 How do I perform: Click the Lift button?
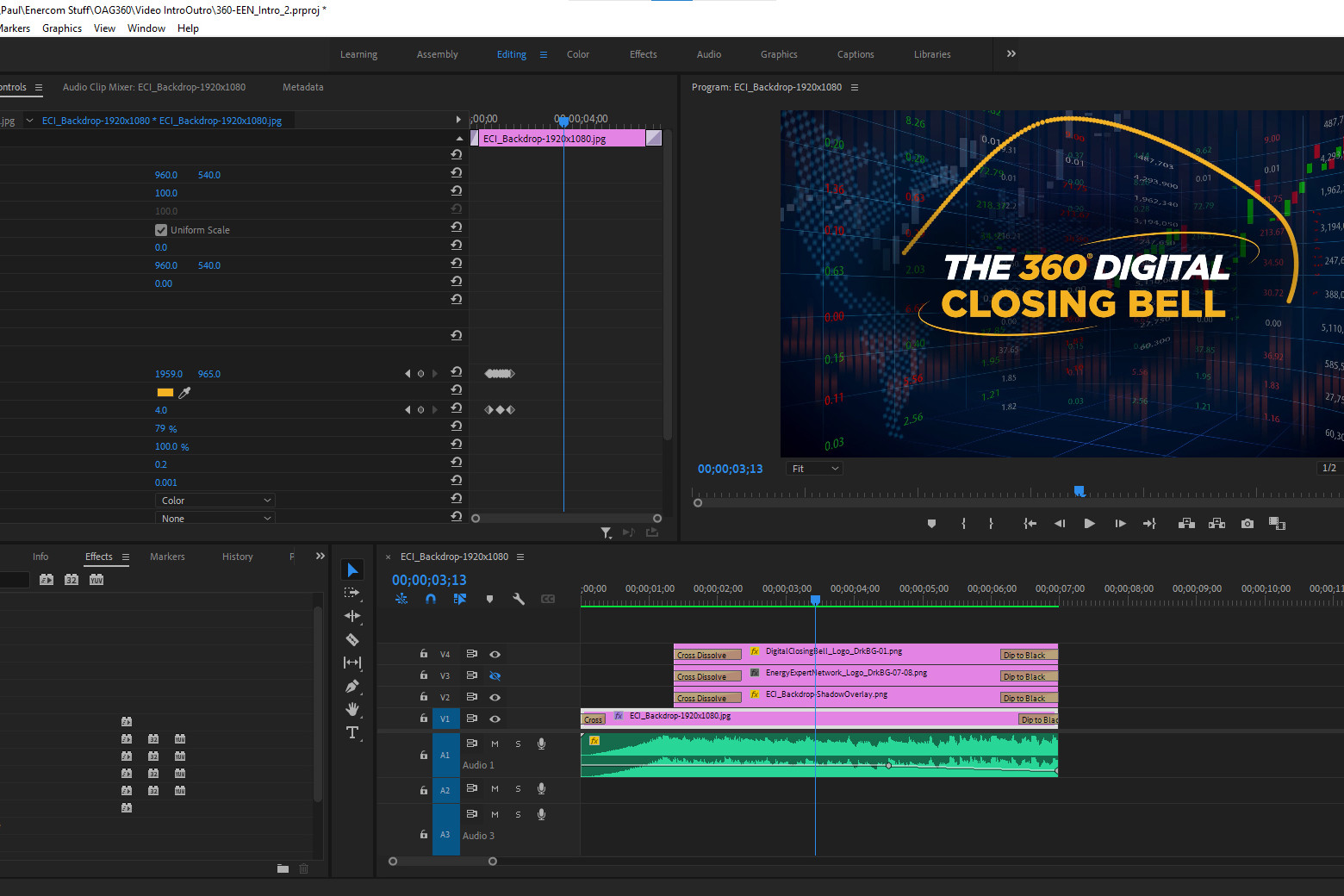1186,524
